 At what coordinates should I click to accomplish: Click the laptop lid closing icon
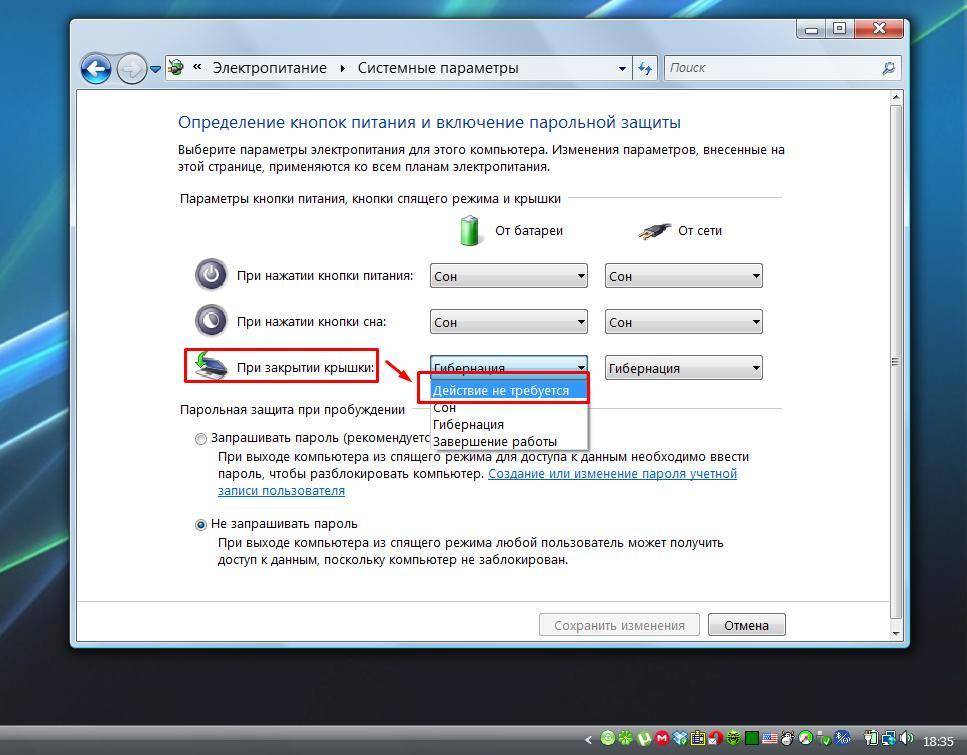point(210,366)
